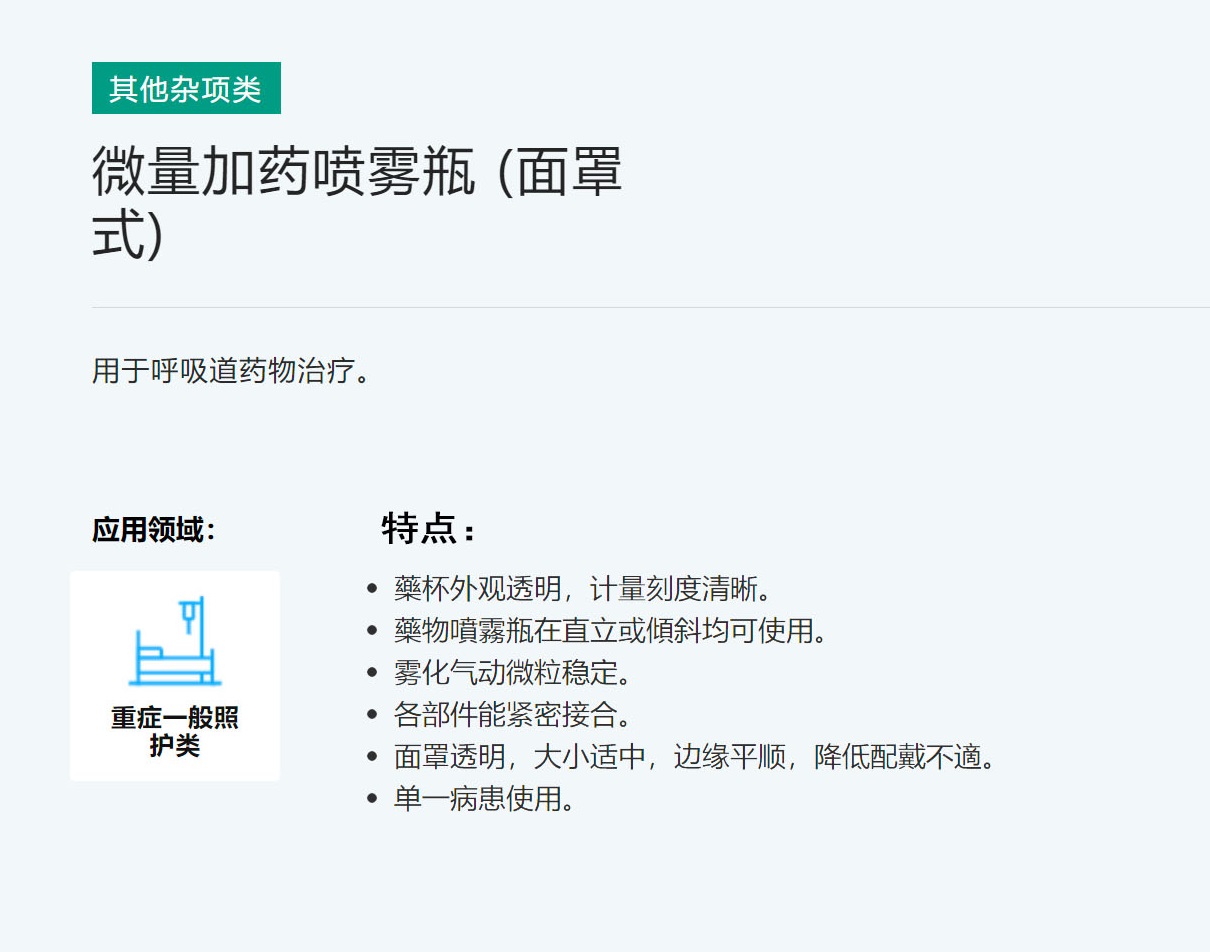Click the feature text 单一病患使用。

coord(485,799)
